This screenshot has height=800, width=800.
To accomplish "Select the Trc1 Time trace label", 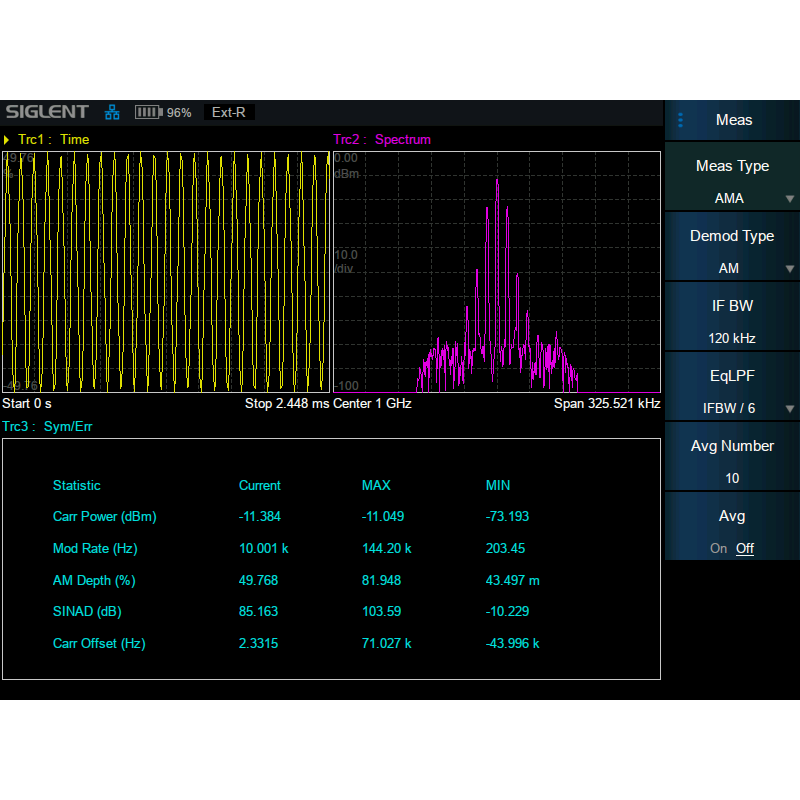I will pos(54,140).
